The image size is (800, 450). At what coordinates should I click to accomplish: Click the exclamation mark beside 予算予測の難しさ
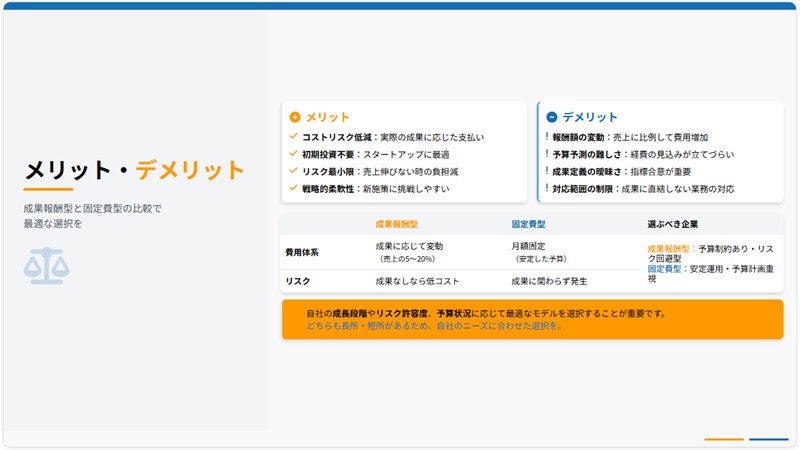[x=547, y=154]
